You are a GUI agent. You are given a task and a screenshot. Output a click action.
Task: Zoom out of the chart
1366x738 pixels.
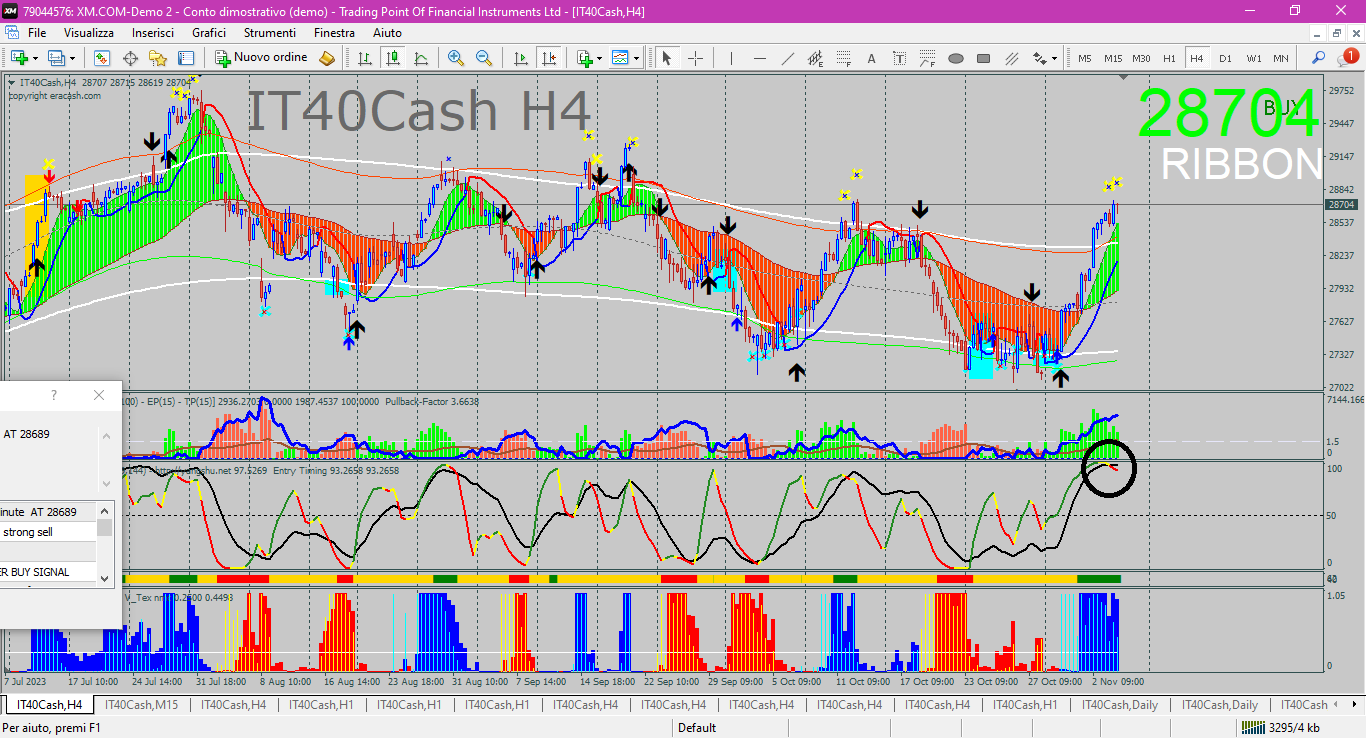[484, 58]
